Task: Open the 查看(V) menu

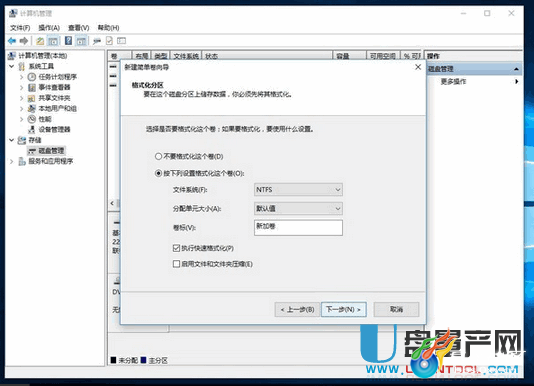Action: [x=79, y=28]
